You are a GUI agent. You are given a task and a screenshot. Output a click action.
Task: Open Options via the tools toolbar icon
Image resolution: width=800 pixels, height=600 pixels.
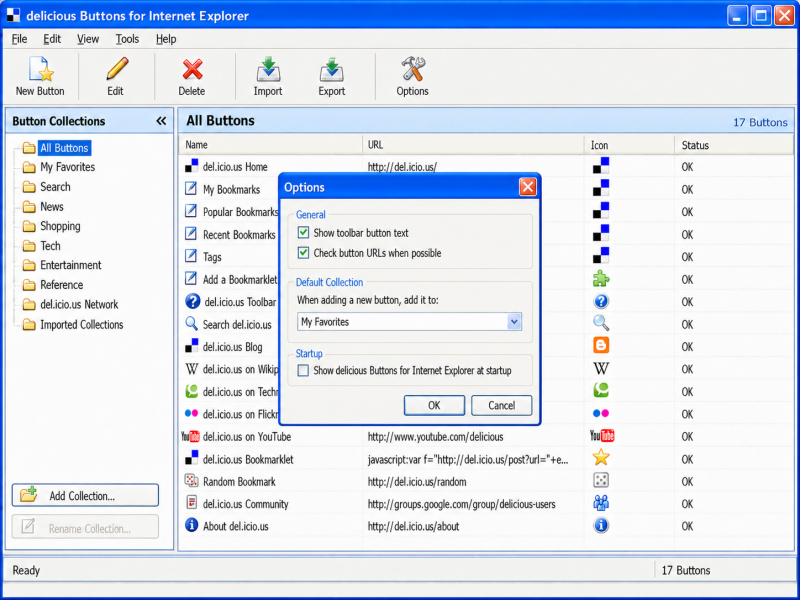coord(413,69)
